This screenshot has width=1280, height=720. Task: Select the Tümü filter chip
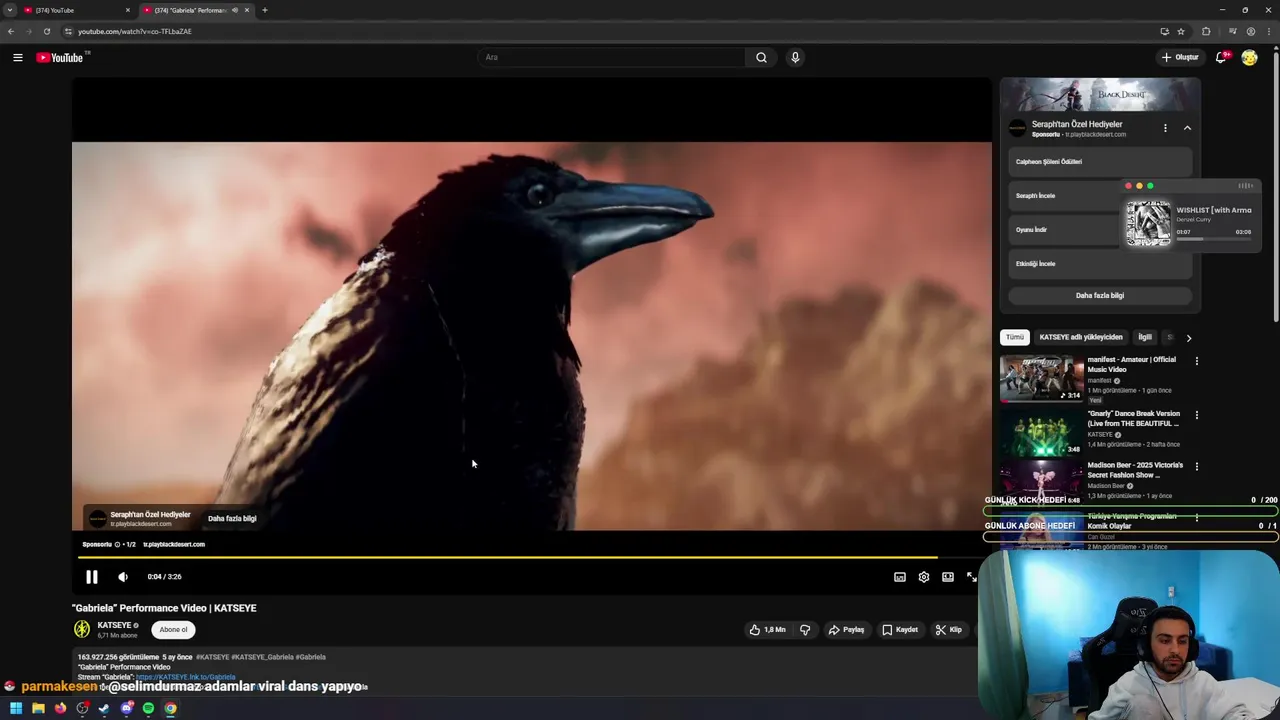coord(1015,337)
